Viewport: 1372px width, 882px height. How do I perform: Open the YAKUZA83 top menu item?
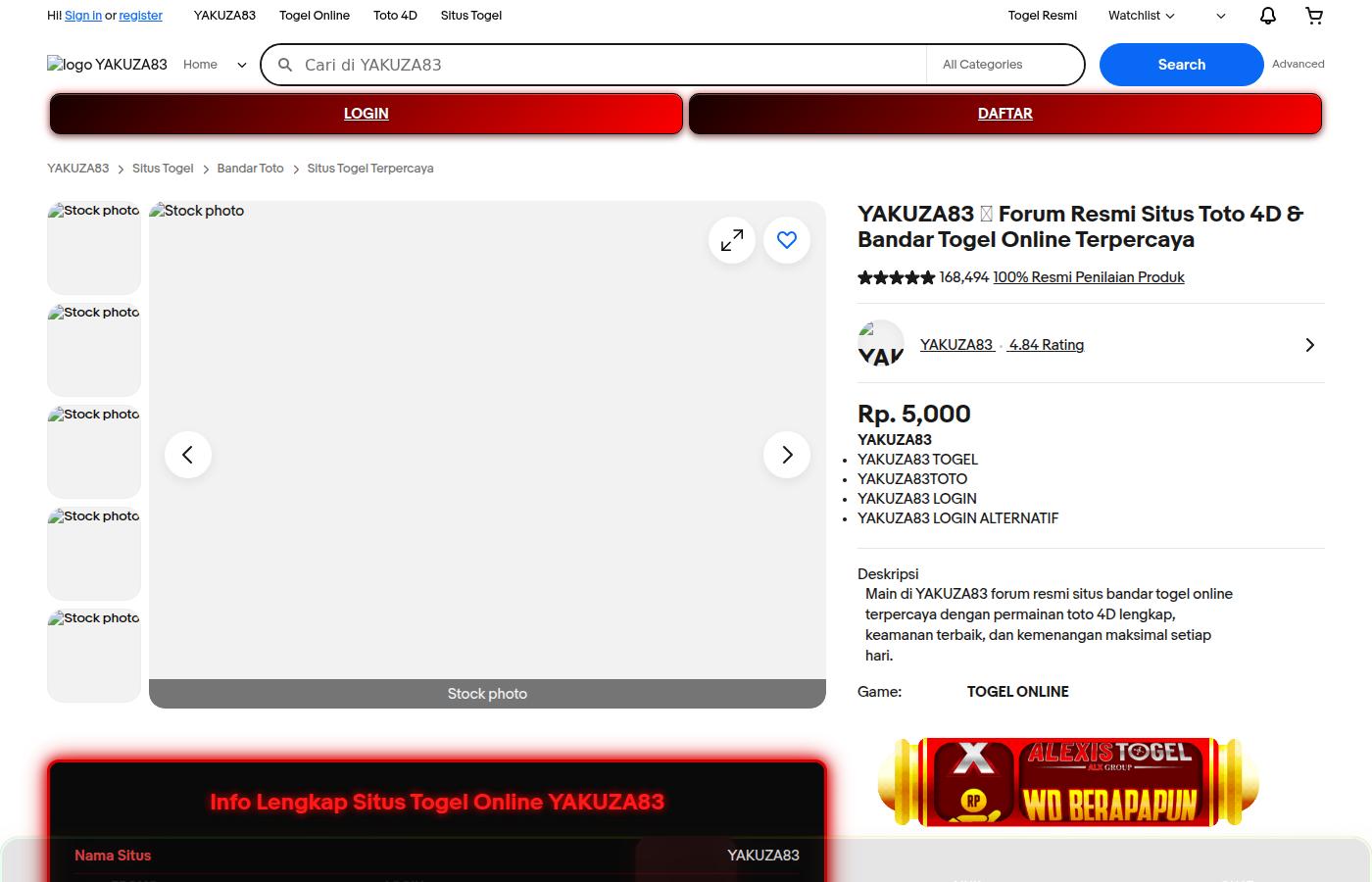(x=224, y=16)
